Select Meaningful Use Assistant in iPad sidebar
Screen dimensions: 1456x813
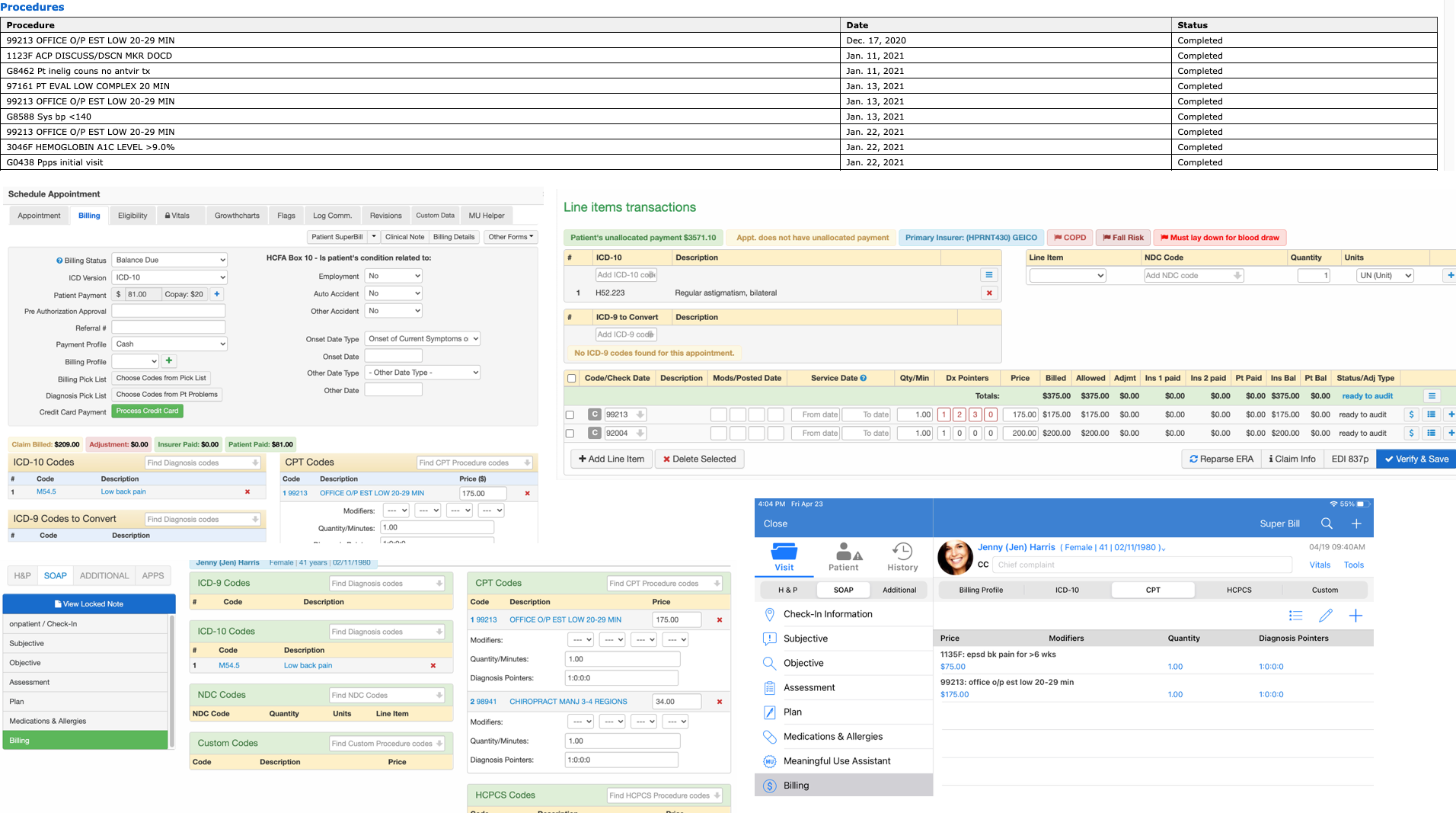tap(844, 761)
